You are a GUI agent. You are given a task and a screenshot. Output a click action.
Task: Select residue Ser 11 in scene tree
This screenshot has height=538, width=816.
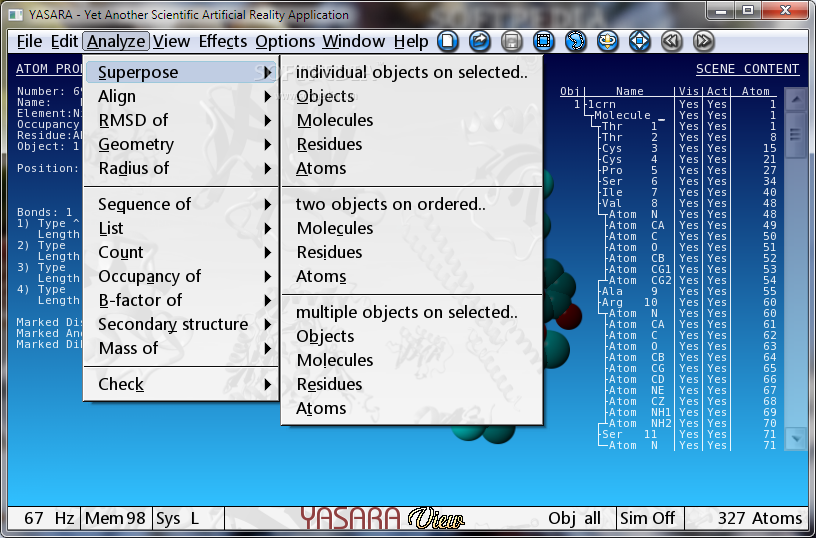tap(630, 434)
